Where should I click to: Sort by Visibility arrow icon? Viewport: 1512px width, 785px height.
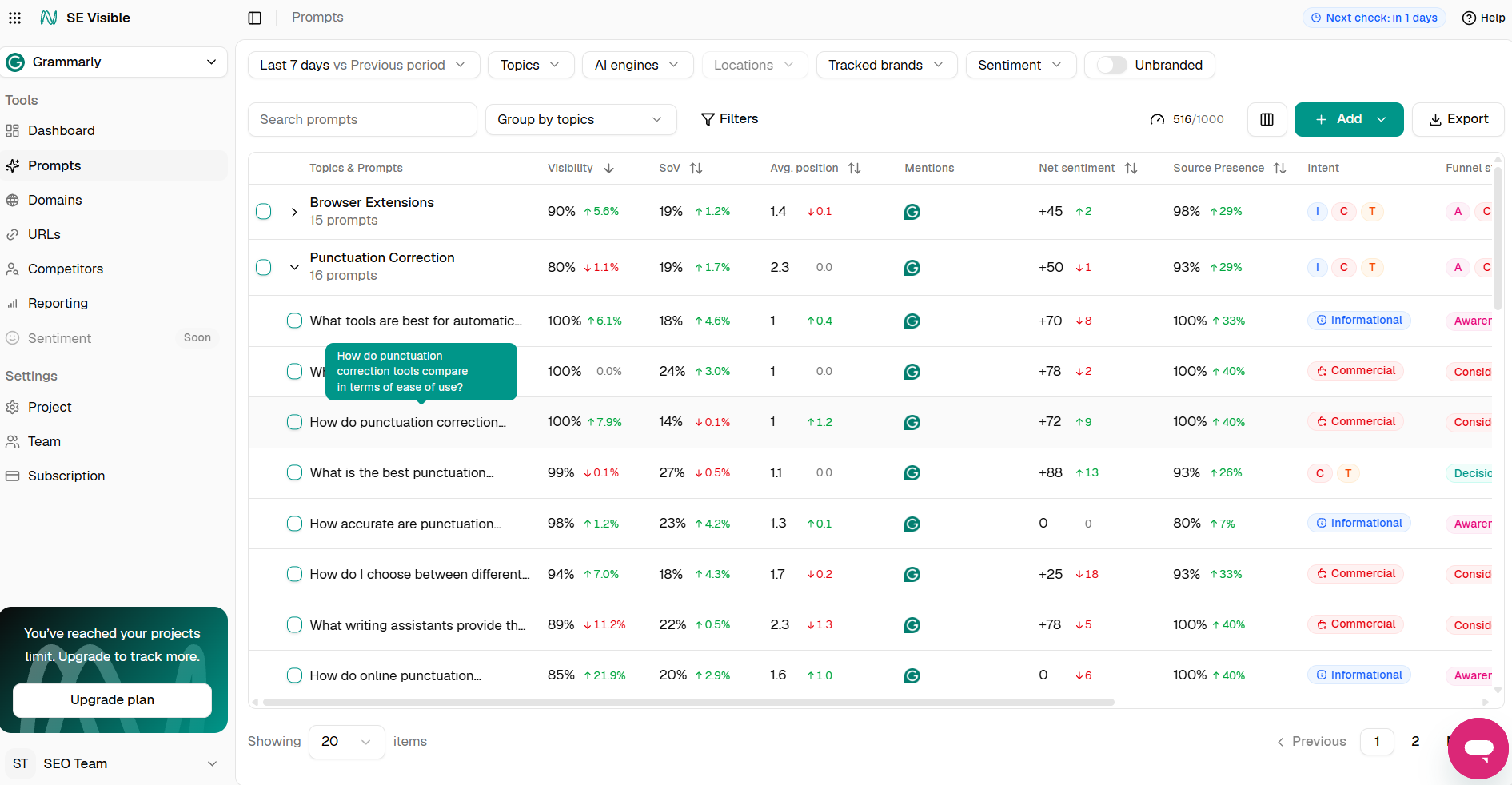(x=609, y=168)
